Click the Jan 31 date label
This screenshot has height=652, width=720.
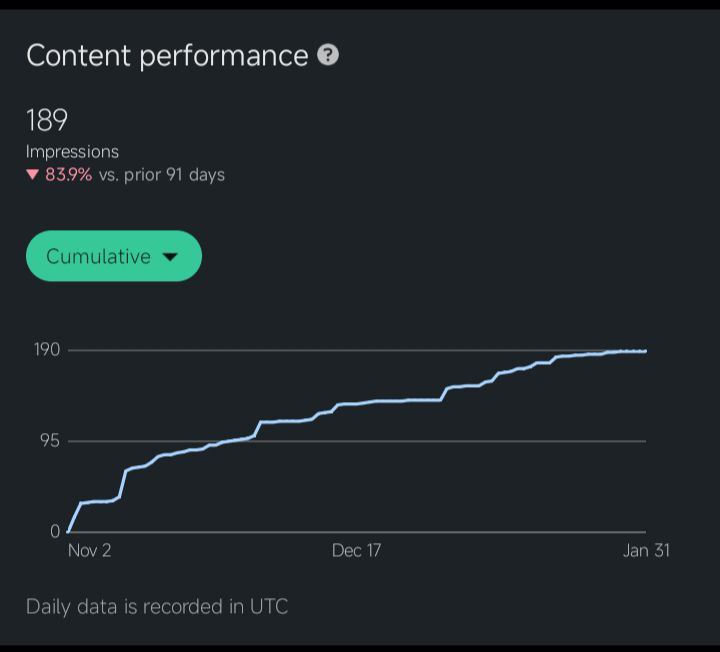[646, 551]
